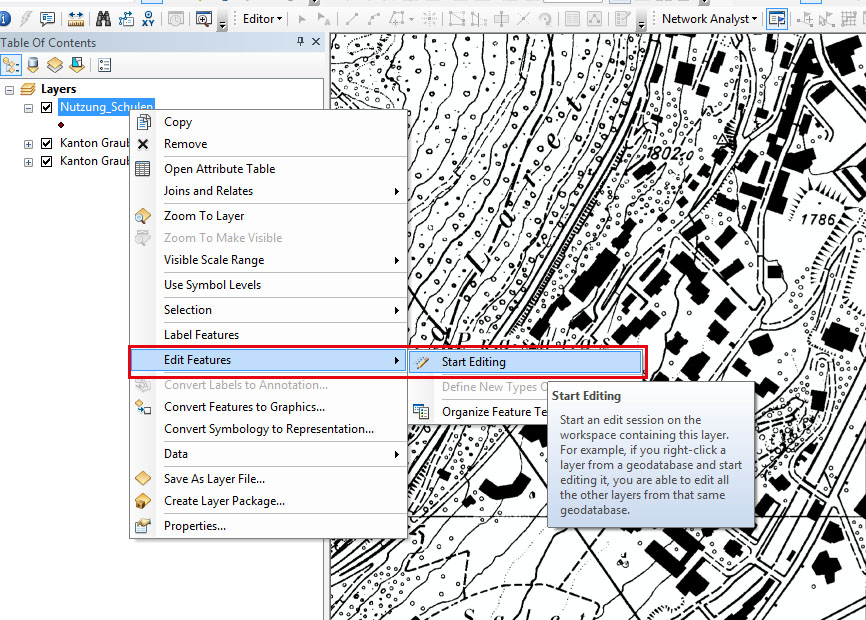866x620 pixels.
Task: Open the Find tool binoculars icon
Action: click(x=103, y=19)
